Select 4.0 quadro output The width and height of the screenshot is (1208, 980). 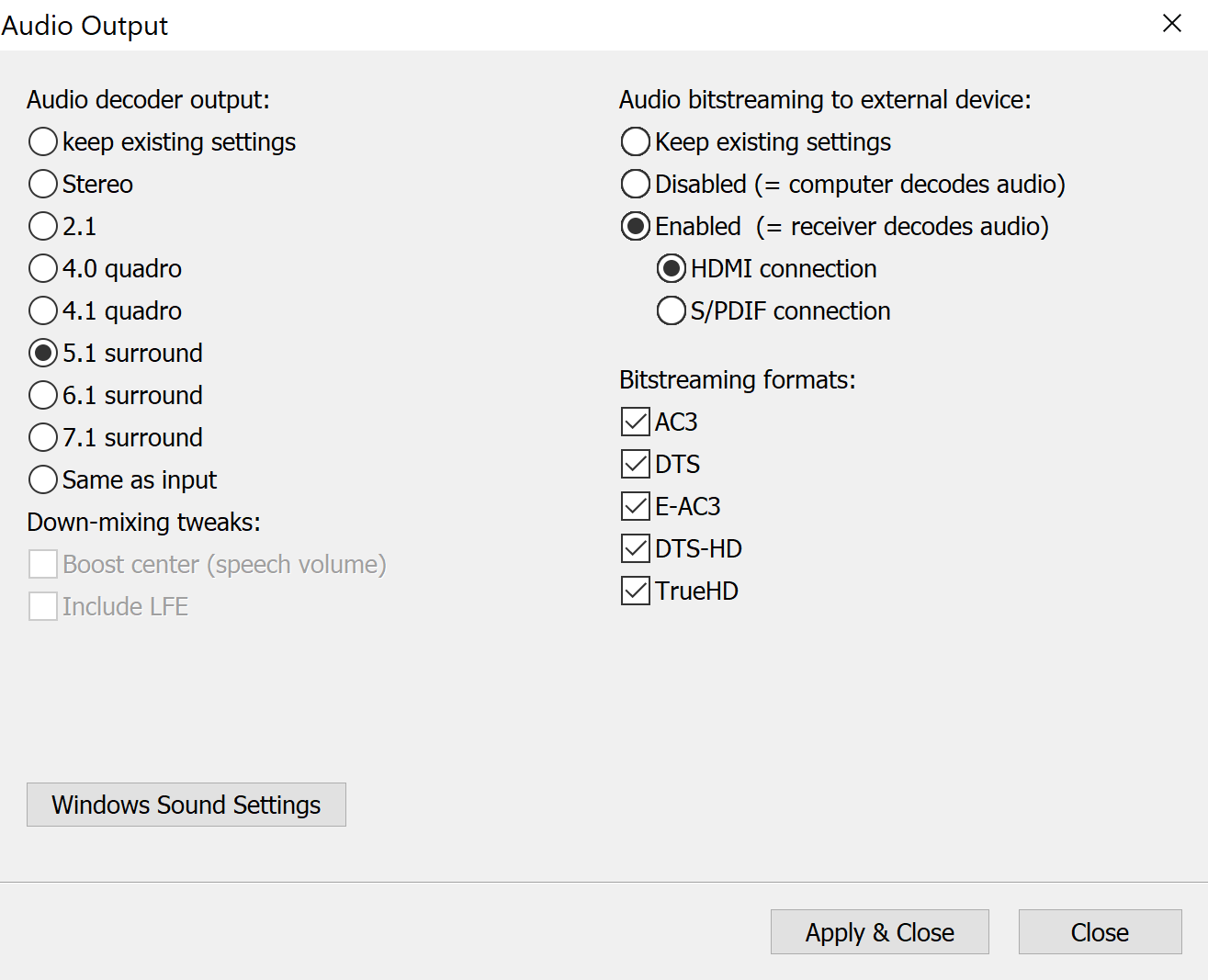(43, 268)
